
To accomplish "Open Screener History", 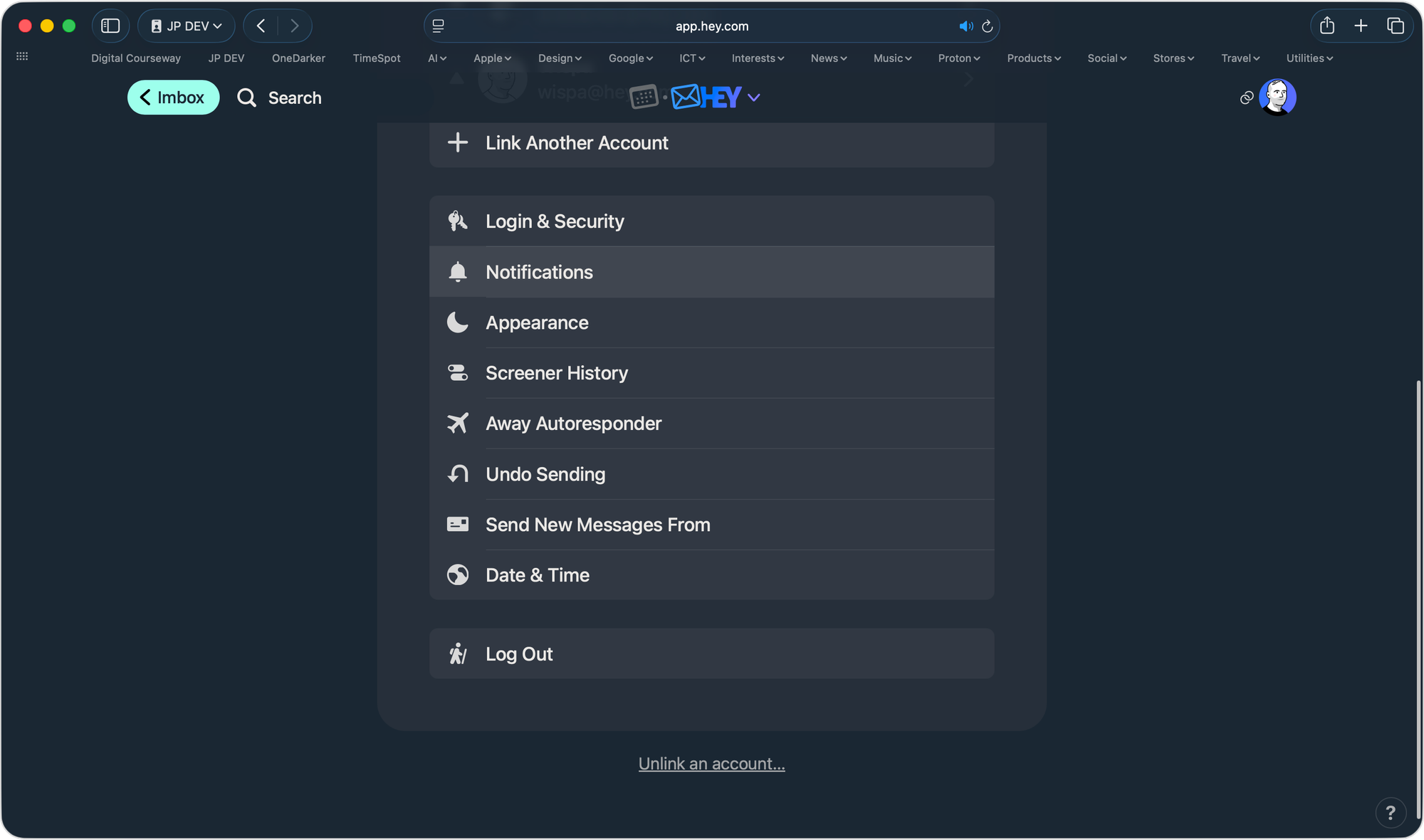I will (711, 373).
